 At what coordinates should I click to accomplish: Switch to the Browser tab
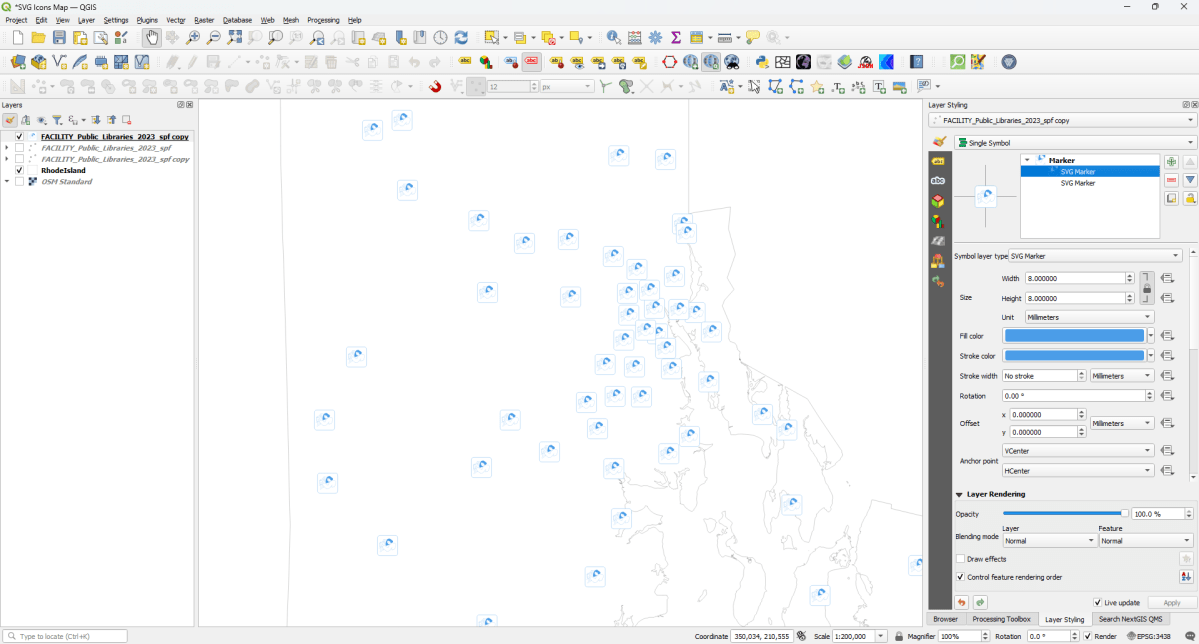click(x=945, y=619)
